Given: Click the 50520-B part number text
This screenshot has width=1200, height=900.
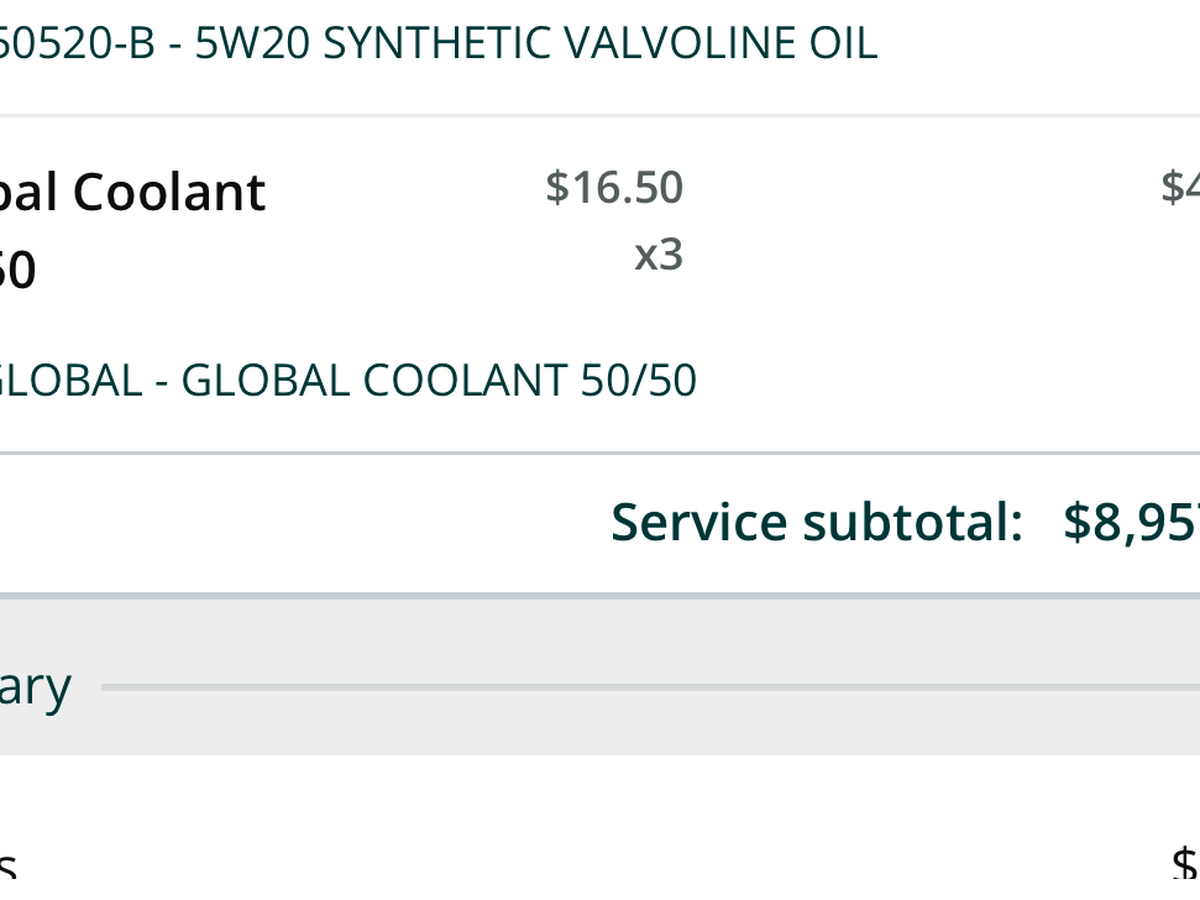Looking at the screenshot, I should click(x=77, y=44).
